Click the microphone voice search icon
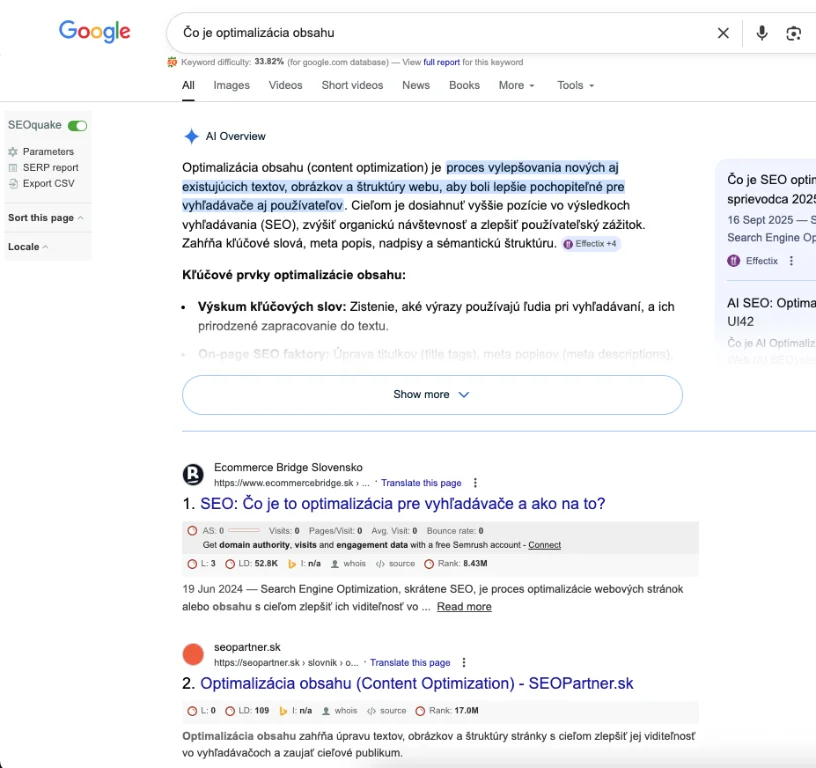The height and width of the screenshot is (768, 816). (x=762, y=33)
